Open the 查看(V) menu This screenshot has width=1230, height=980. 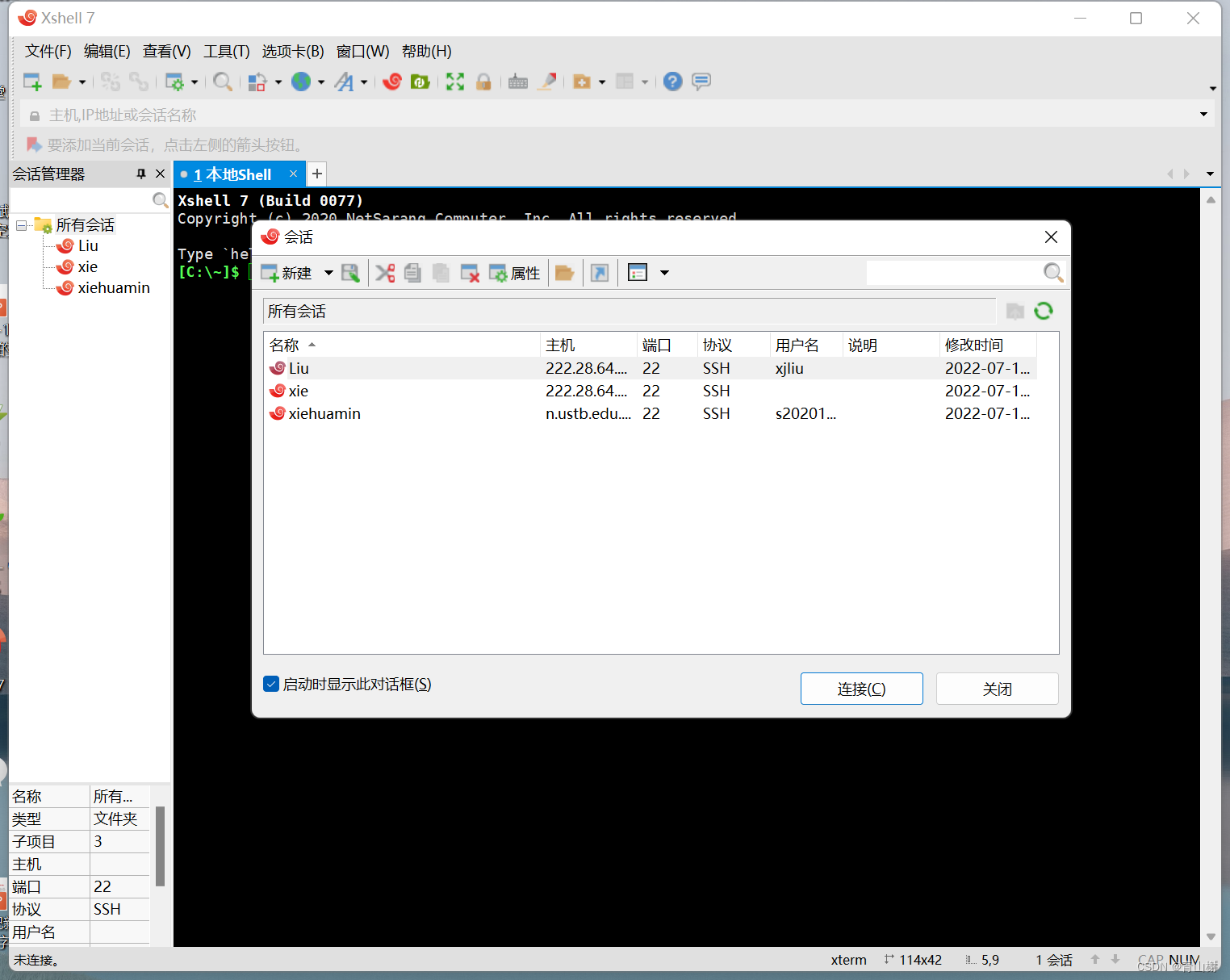[x=167, y=51]
